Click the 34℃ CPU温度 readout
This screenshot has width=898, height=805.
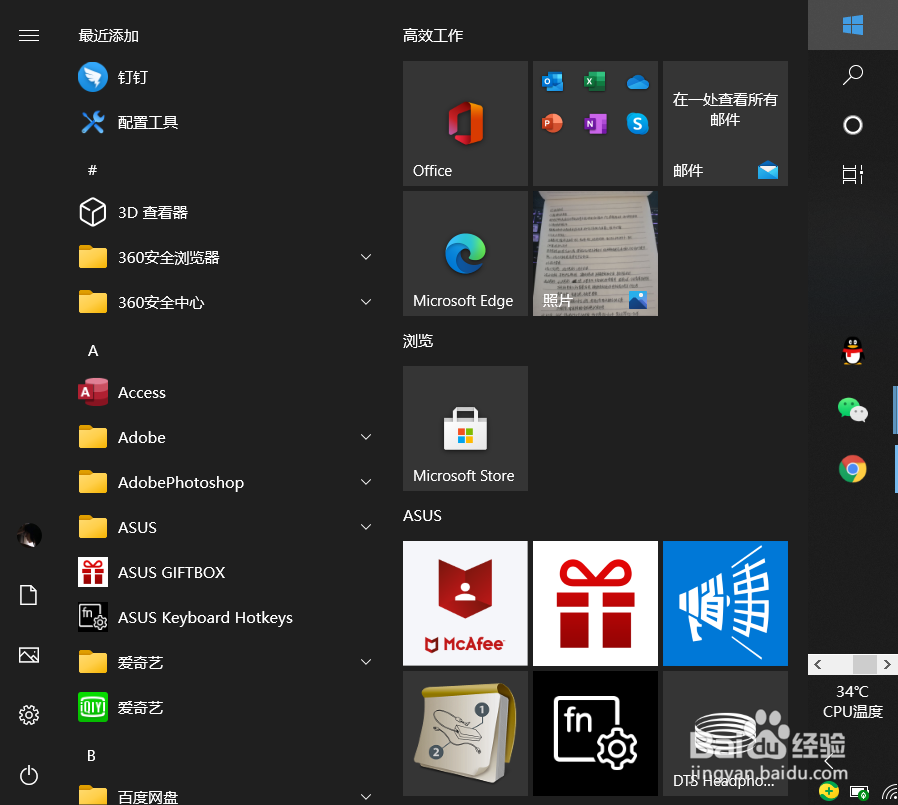pyautogui.click(x=853, y=701)
